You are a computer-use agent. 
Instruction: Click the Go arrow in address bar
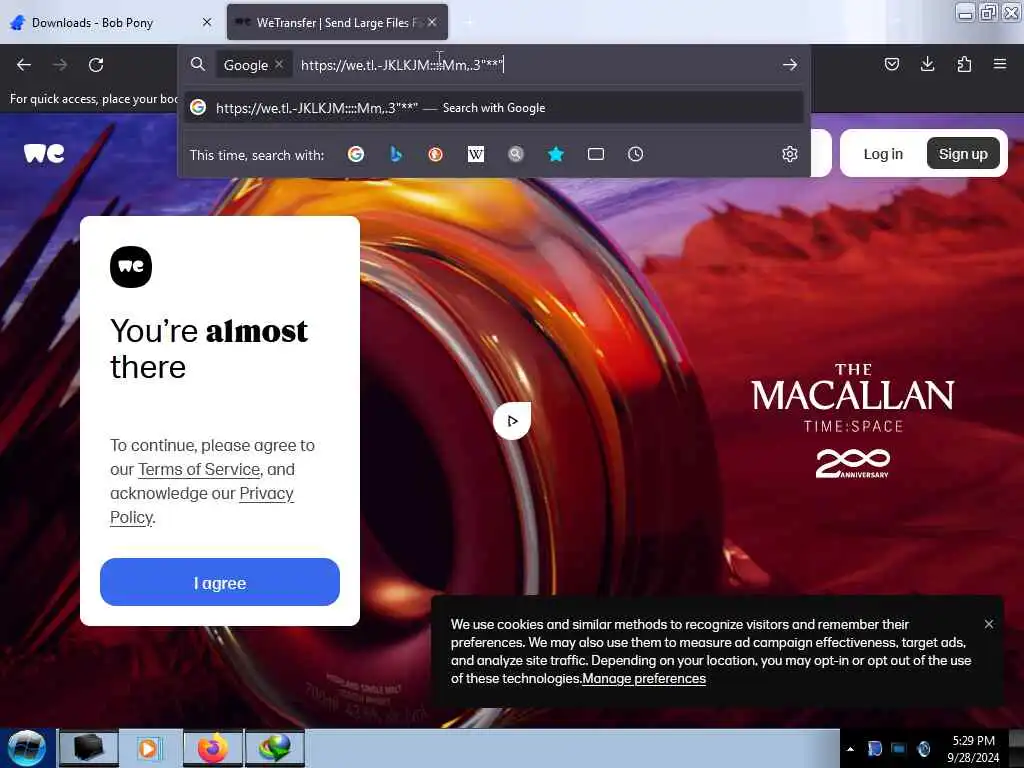point(790,65)
